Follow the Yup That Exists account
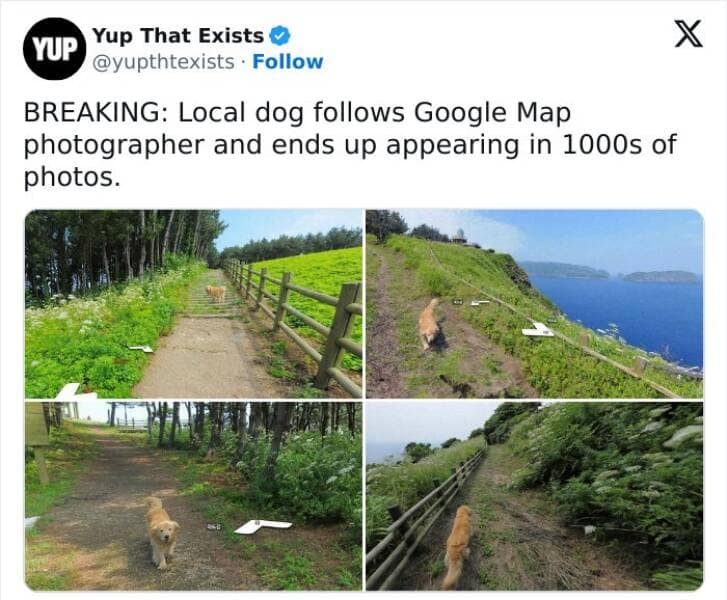The image size is (727, 600). point(287,62)
